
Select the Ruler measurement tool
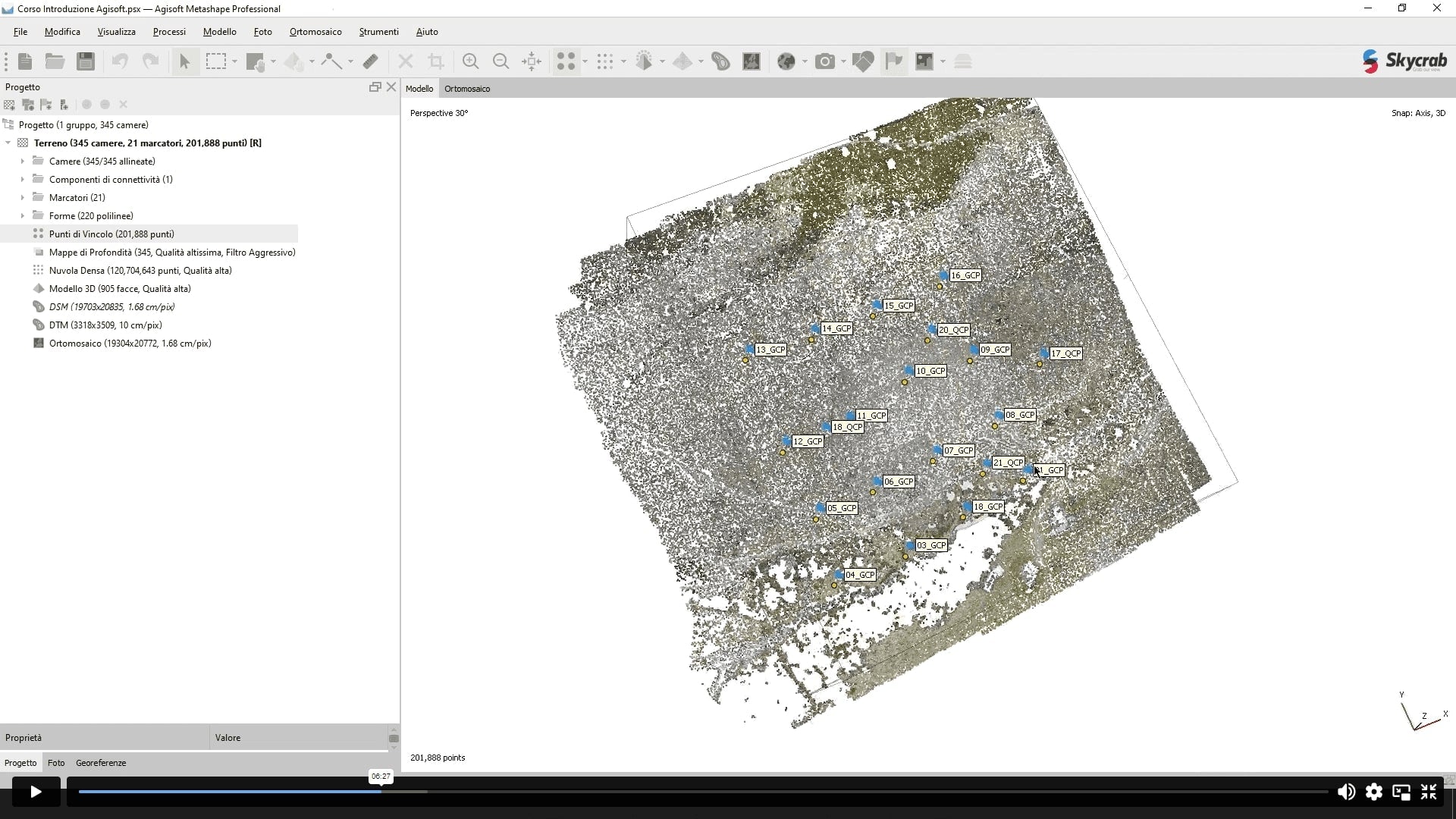point(371,61)
